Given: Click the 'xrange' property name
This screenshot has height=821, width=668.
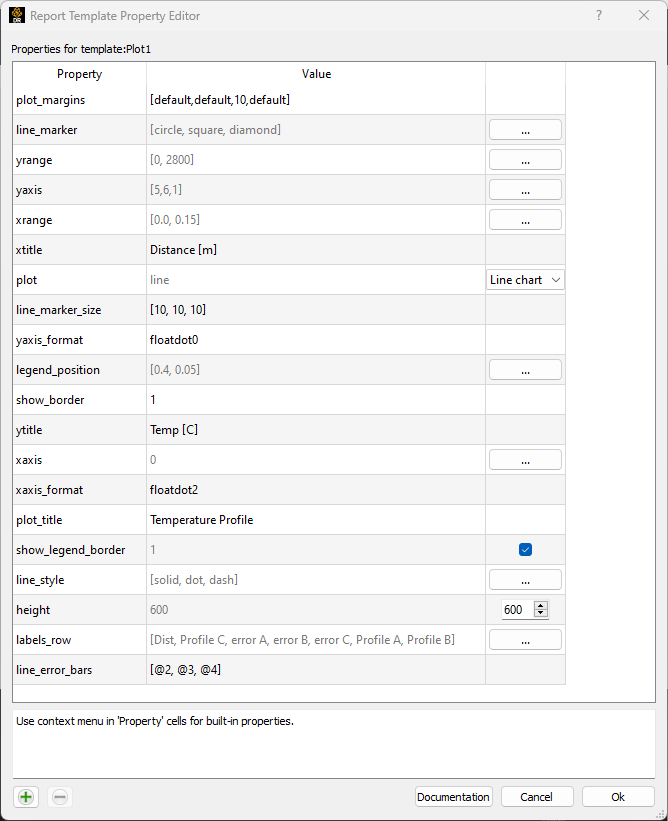Looking at the screenshot, I should [34, 220].
